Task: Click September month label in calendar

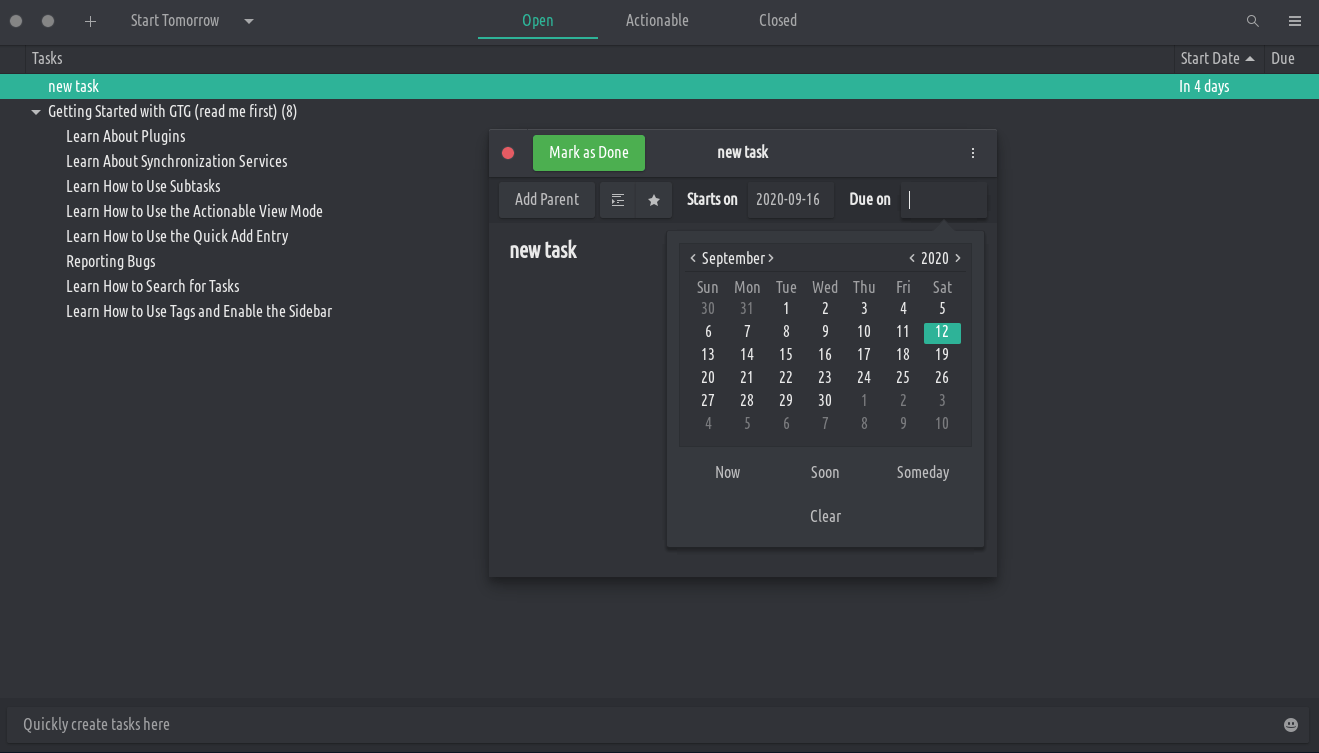Action: (732, 258)
